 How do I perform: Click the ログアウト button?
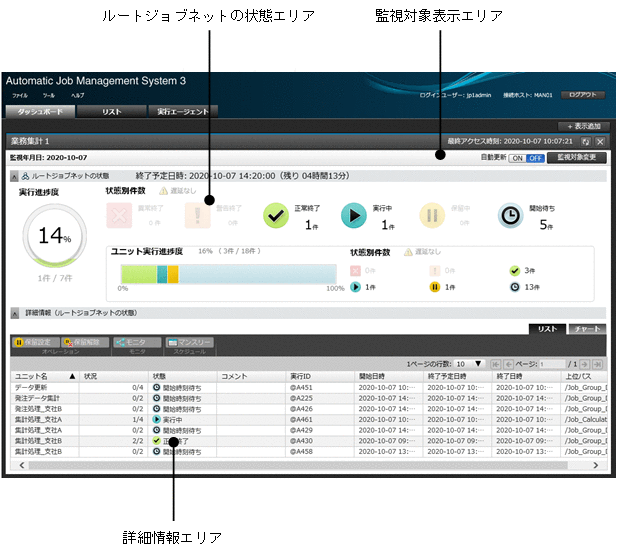click(x=583, y=94)
